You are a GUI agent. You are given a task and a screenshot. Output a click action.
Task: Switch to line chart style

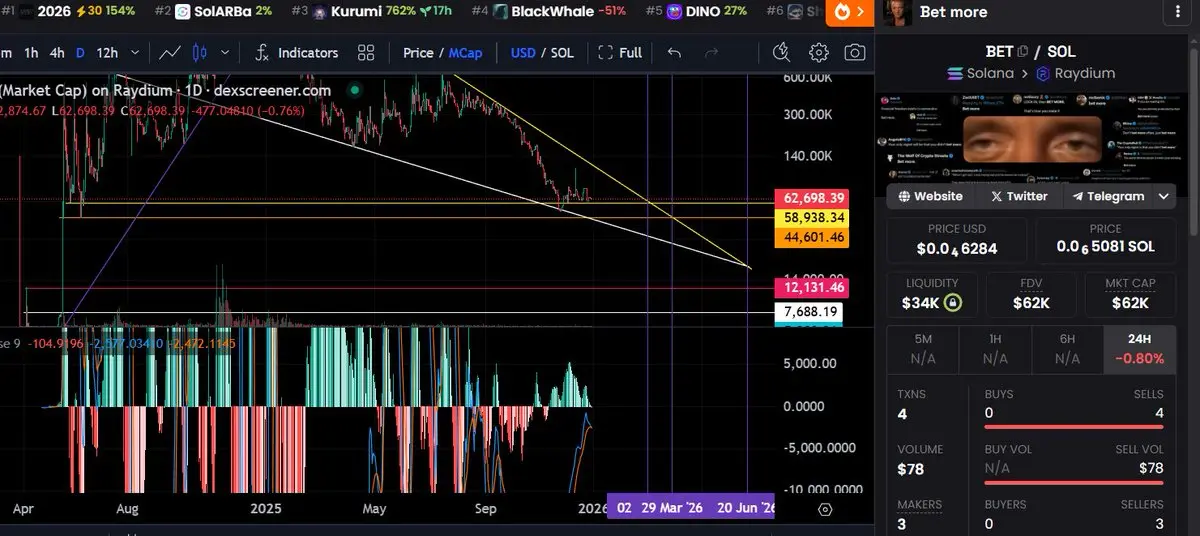tap(170, 53)
